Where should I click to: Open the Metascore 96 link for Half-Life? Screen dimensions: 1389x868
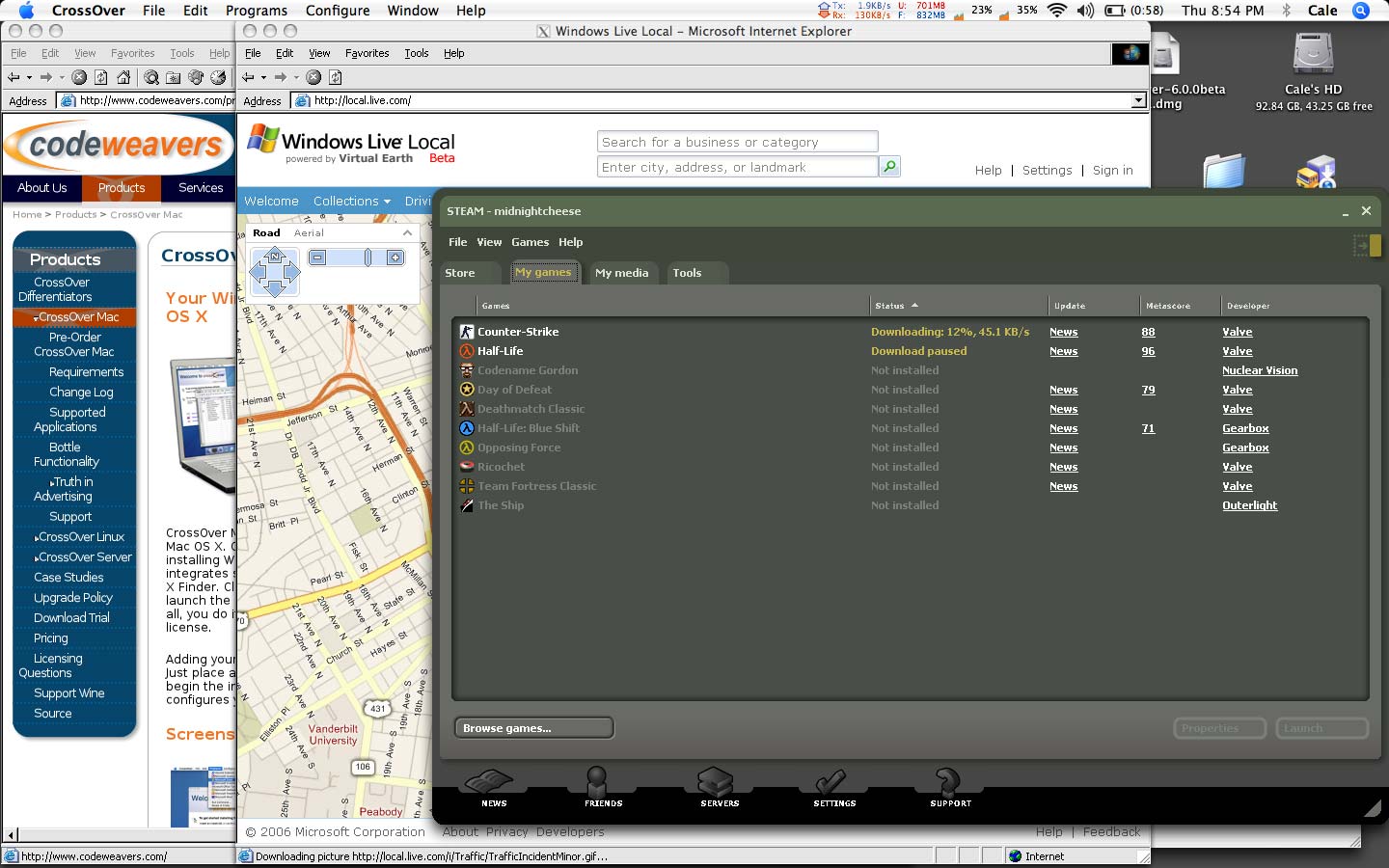pos(1148,351)
